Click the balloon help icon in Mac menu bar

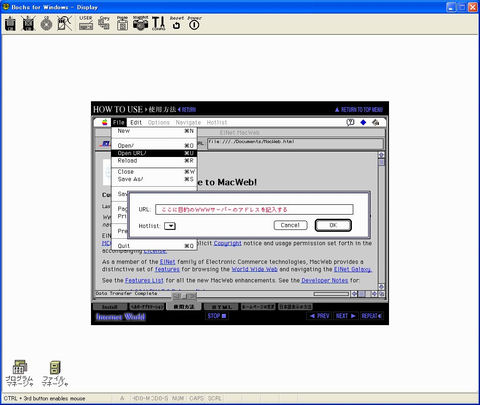coord(350,122)
